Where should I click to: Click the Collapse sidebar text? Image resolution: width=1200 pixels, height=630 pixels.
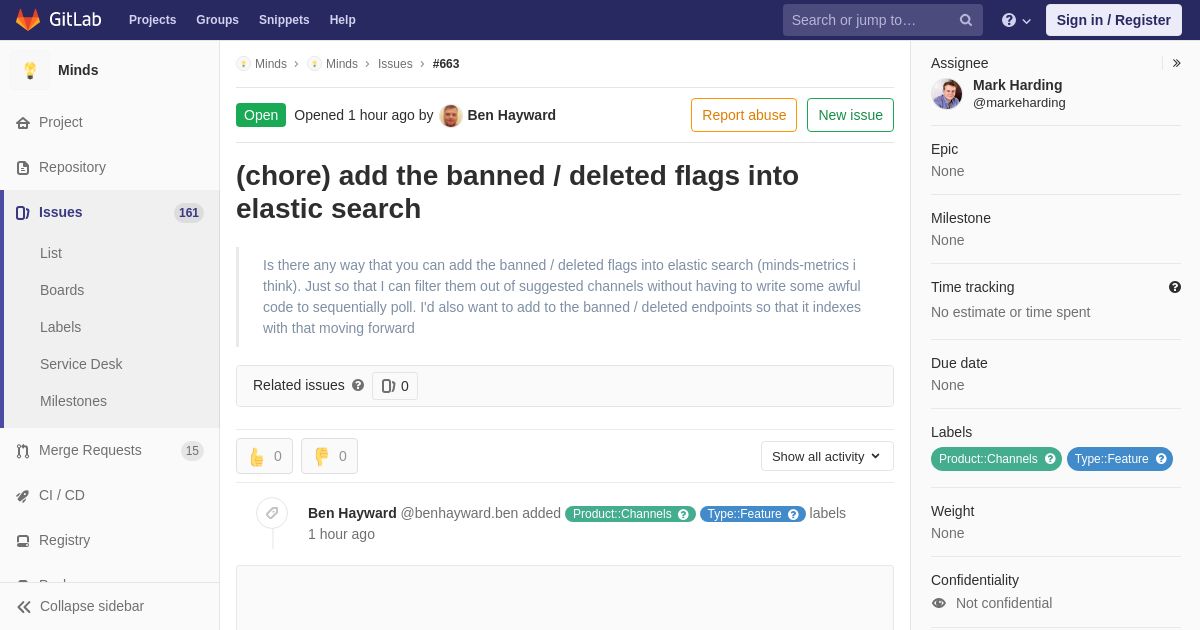click(x=92, y=606)
